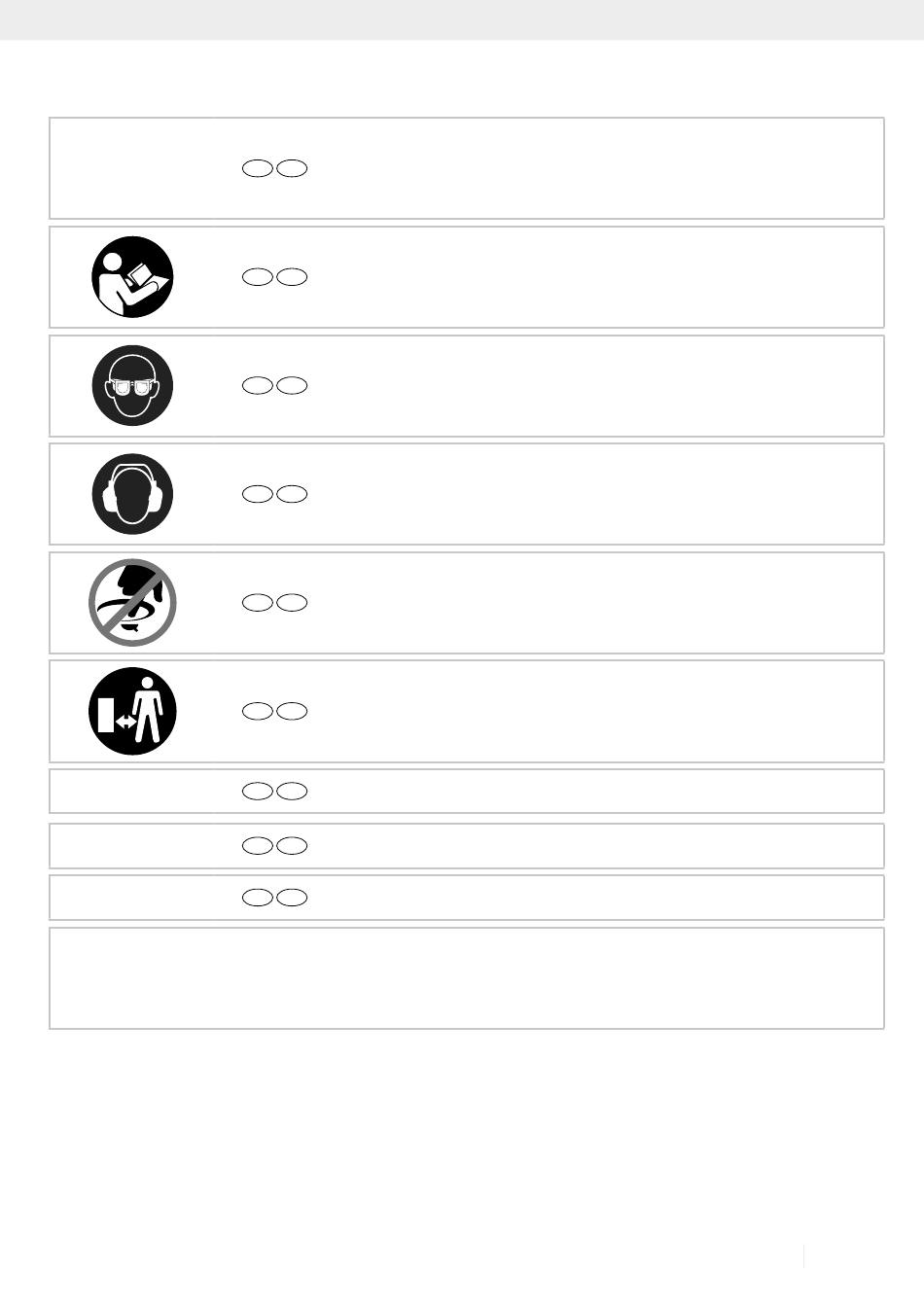
Task: Click the left oval in the topmost row without icon
Action: click(x=258, y=168)
